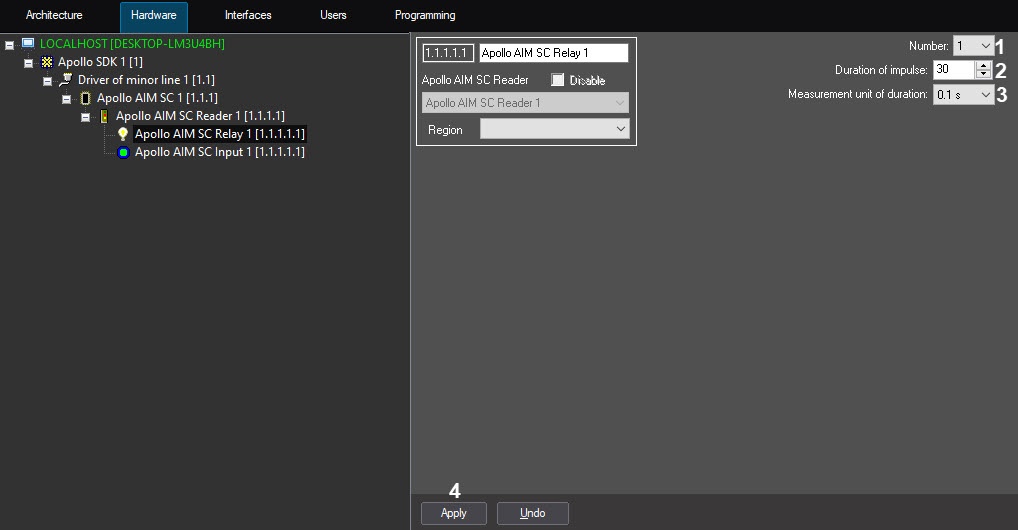The image size is (1018, 530).
Task: Click the Undo button
Action: pyautogui.click(x=533, y=513)
